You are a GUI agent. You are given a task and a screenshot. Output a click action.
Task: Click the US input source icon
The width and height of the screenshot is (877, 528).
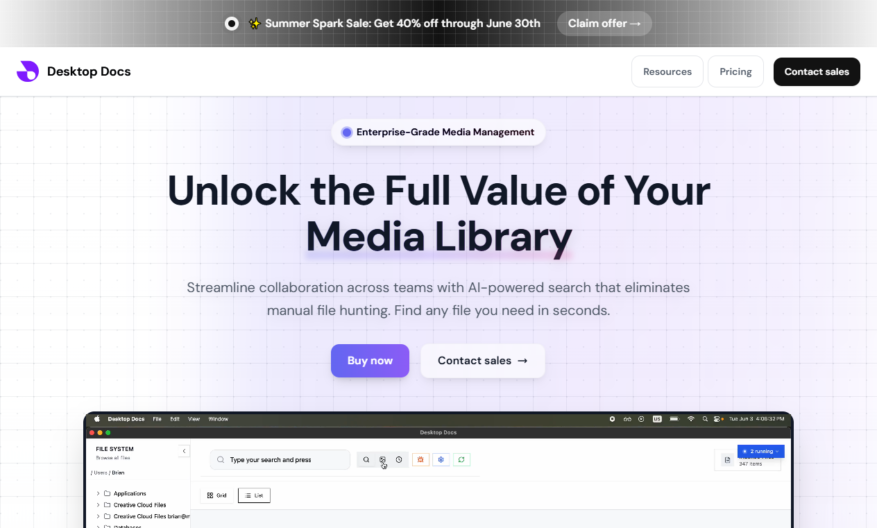tap(657, 418)
